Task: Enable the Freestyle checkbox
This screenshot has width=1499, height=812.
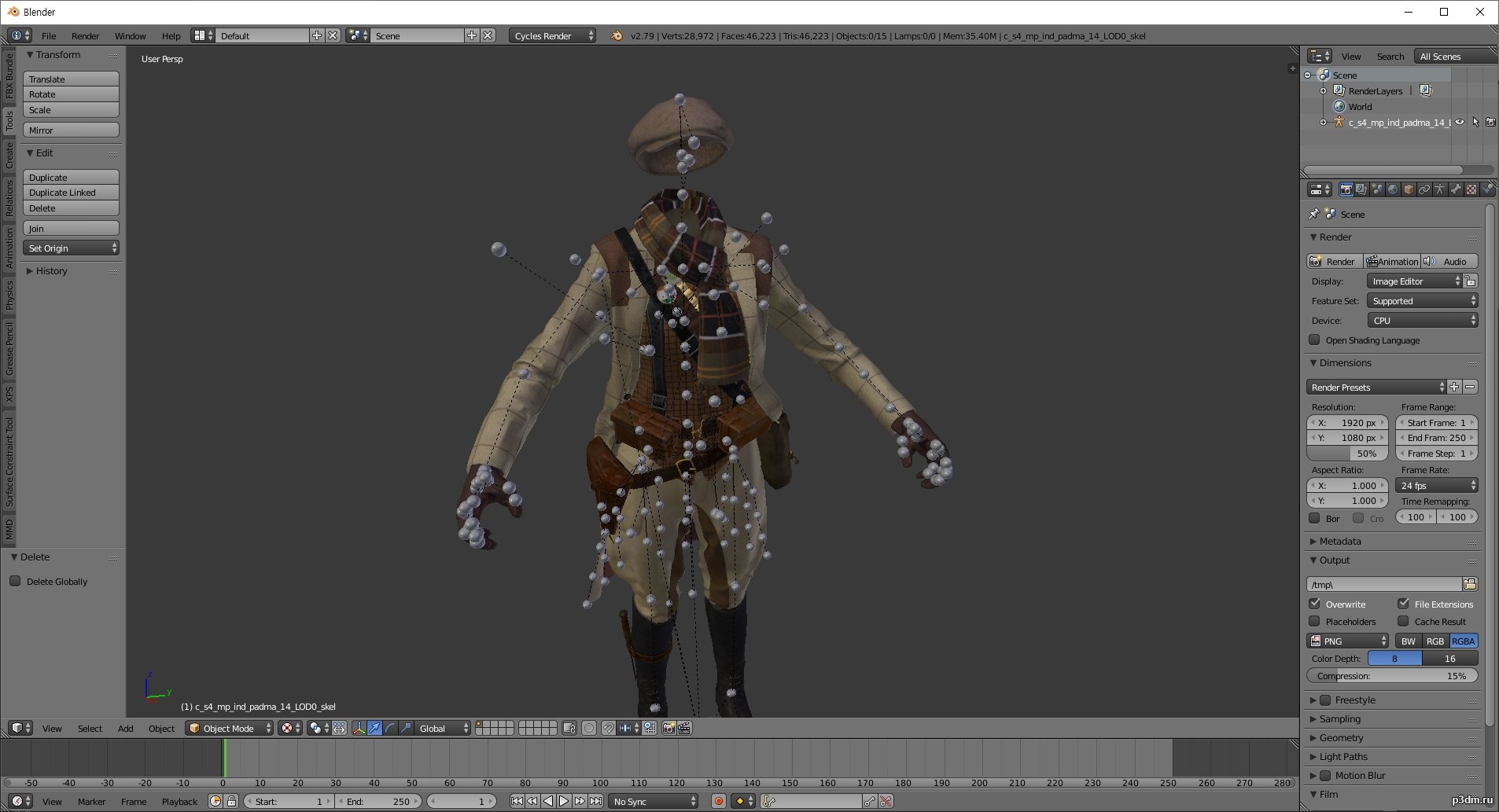Action: tap(1325, 700)
